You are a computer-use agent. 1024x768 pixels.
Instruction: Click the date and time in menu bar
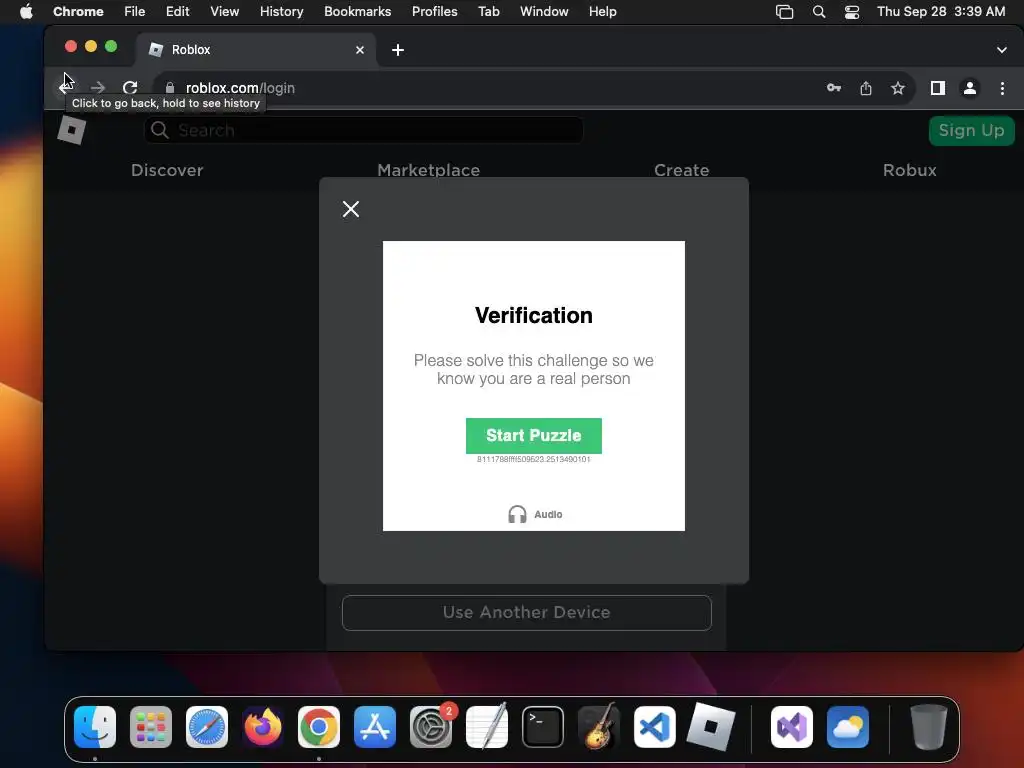(x=940, y=12)
